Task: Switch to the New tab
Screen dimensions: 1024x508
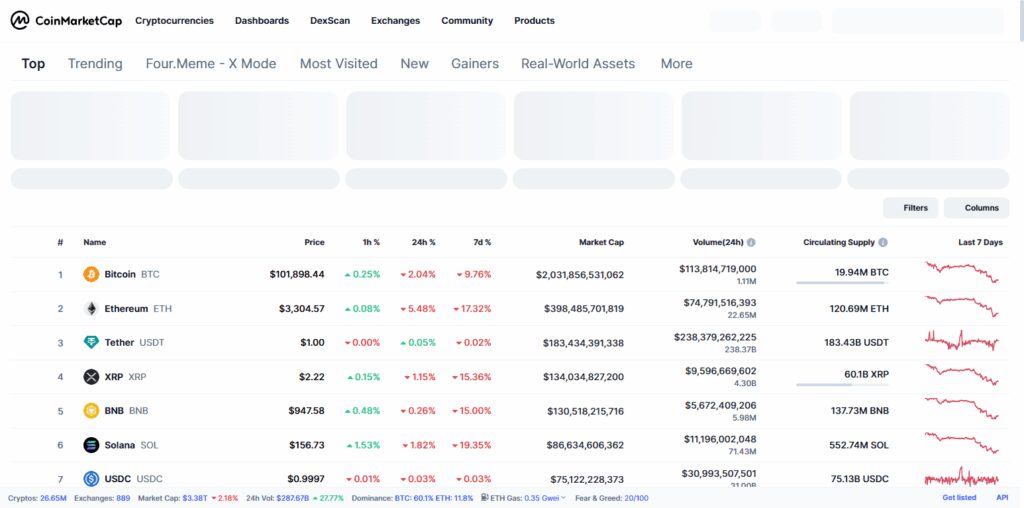Action: pyautogui.click(x=415, y=63)
